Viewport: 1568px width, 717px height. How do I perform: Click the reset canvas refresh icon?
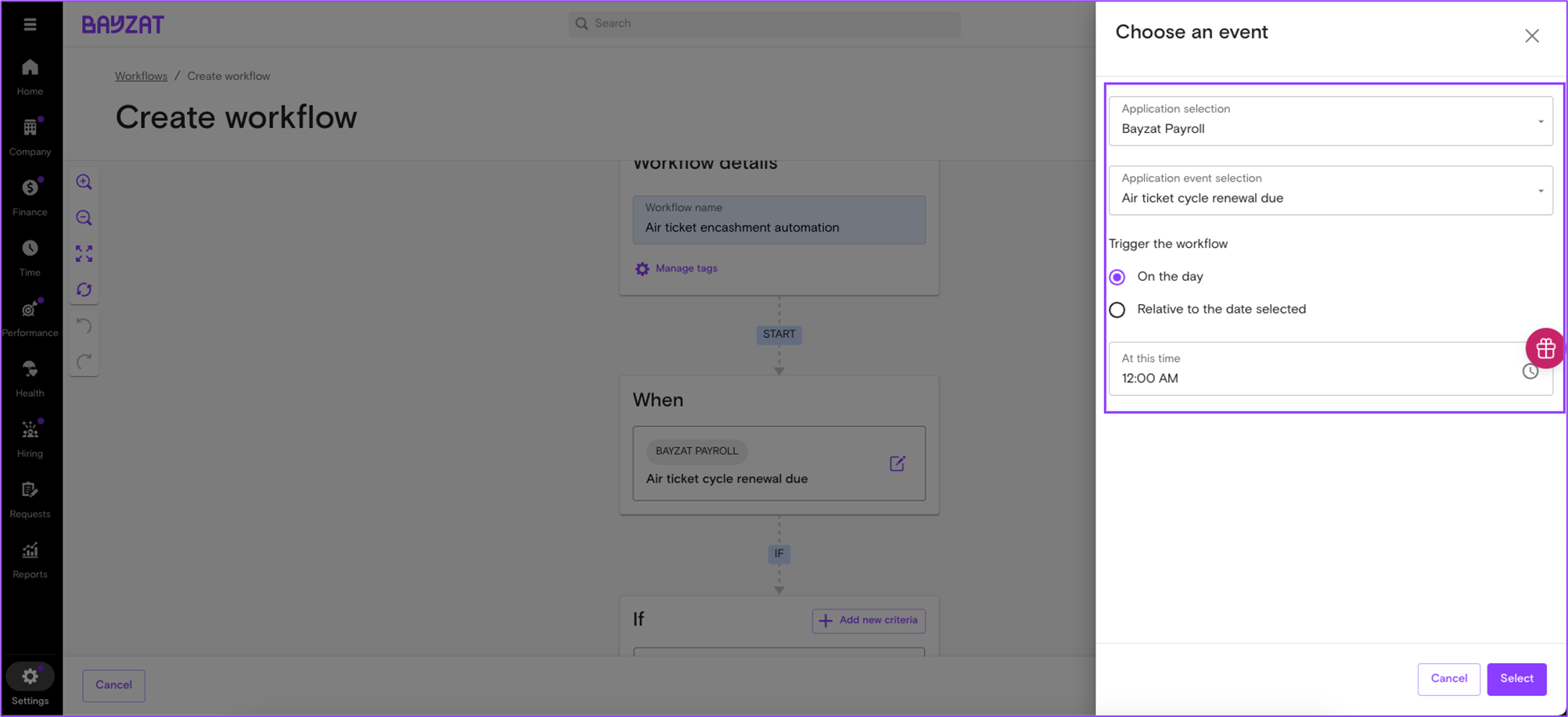pos(84,290)
